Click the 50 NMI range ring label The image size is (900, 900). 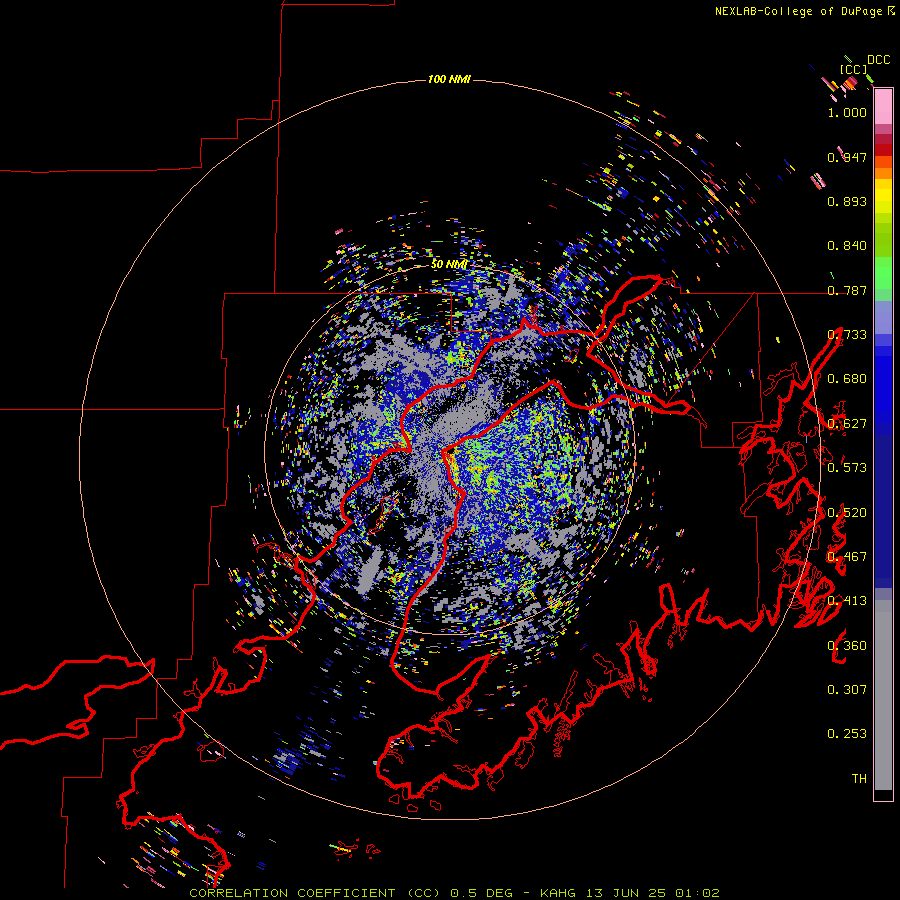point(449,264)
